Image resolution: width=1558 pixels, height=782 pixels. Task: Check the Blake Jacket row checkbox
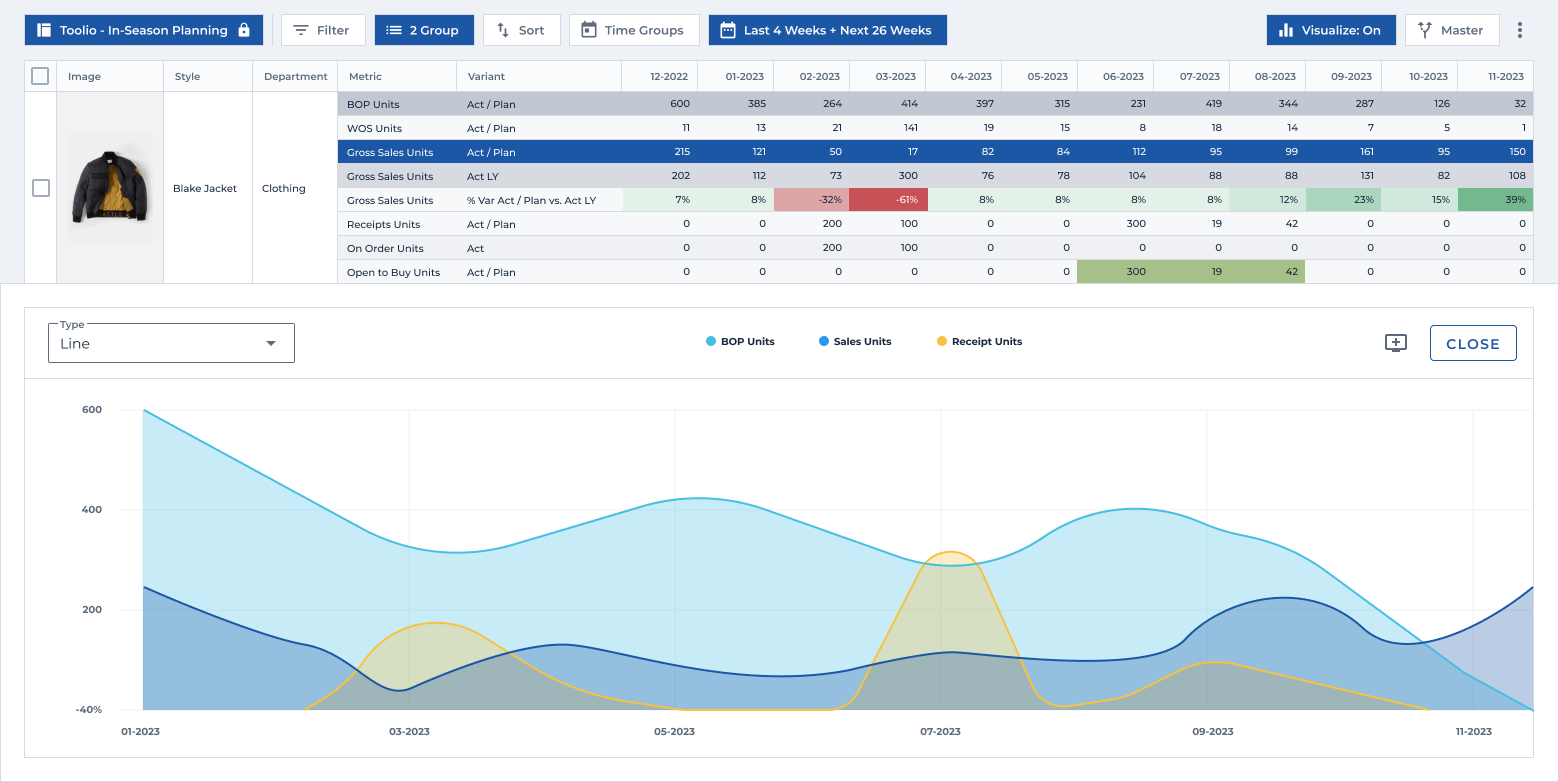click(41, 188)
